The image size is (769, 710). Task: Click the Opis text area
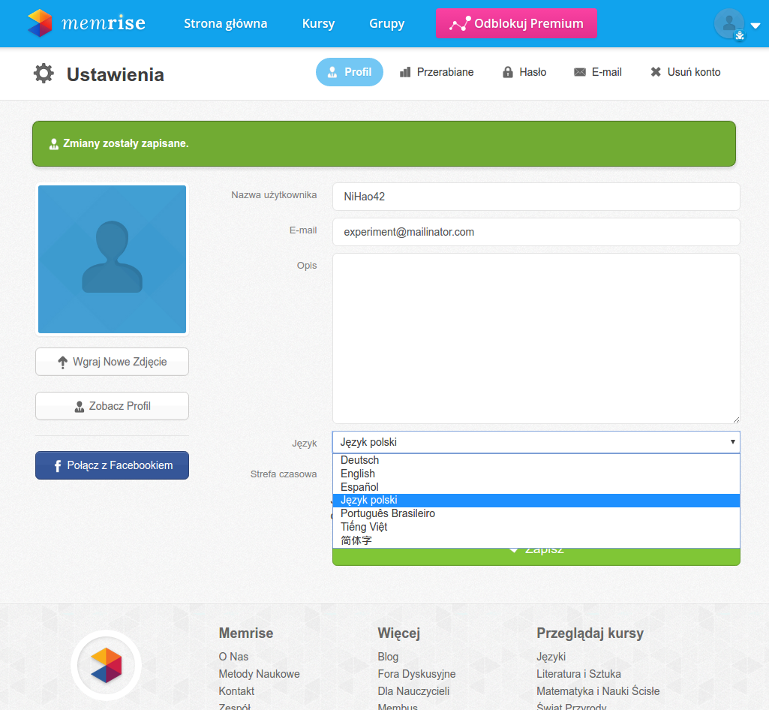tap(536, 338)
